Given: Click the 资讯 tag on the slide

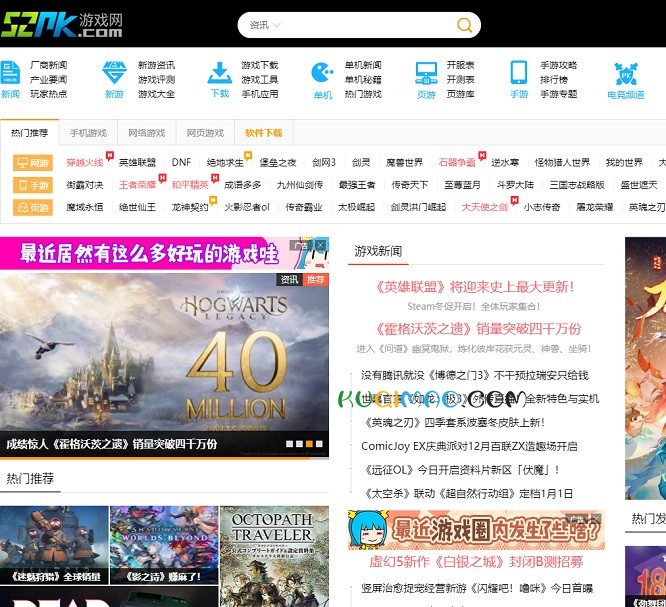Looking at the screenshot, I should [x=289, y=280].
